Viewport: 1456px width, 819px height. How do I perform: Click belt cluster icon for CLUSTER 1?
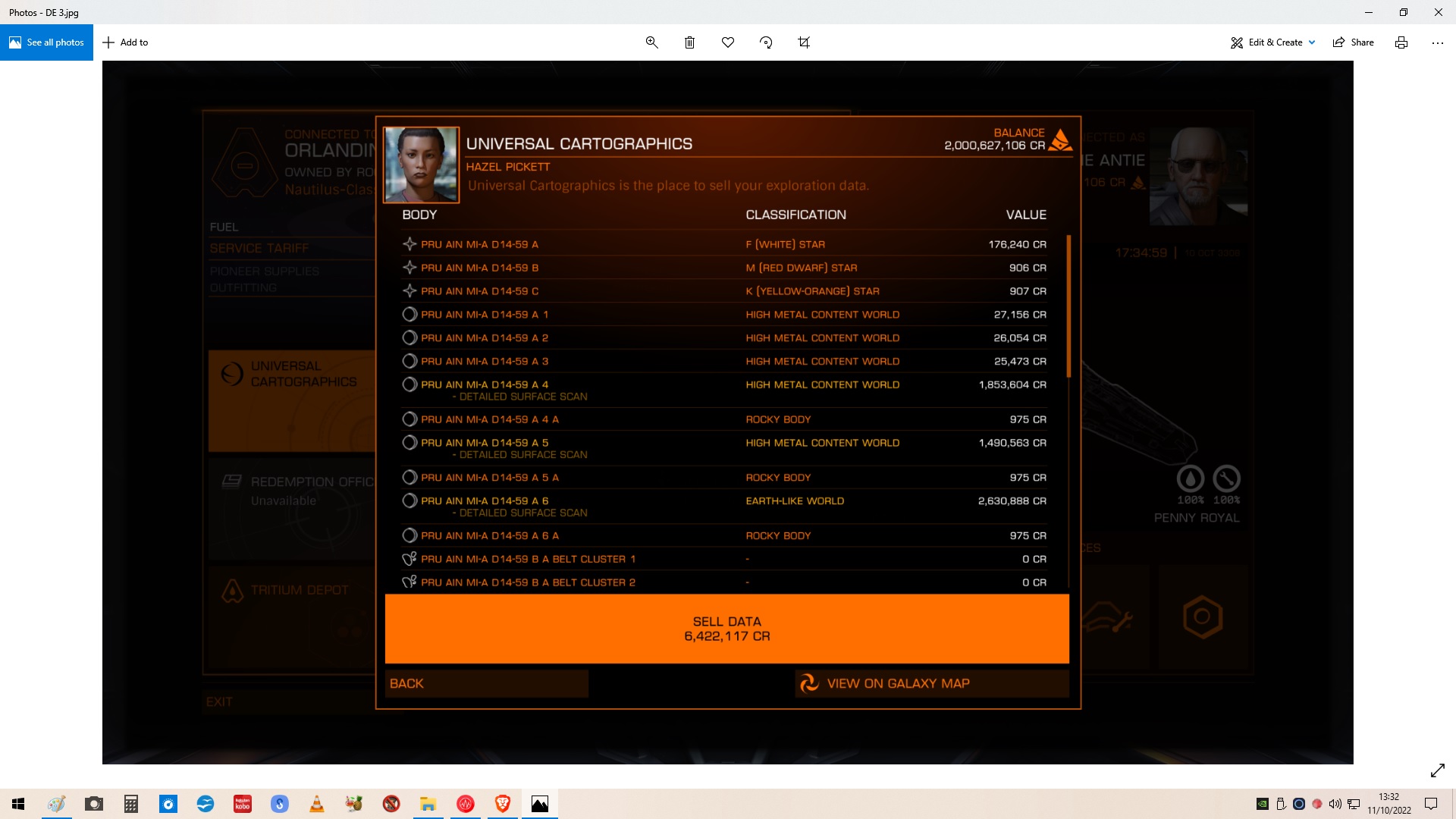pos(409,560)
